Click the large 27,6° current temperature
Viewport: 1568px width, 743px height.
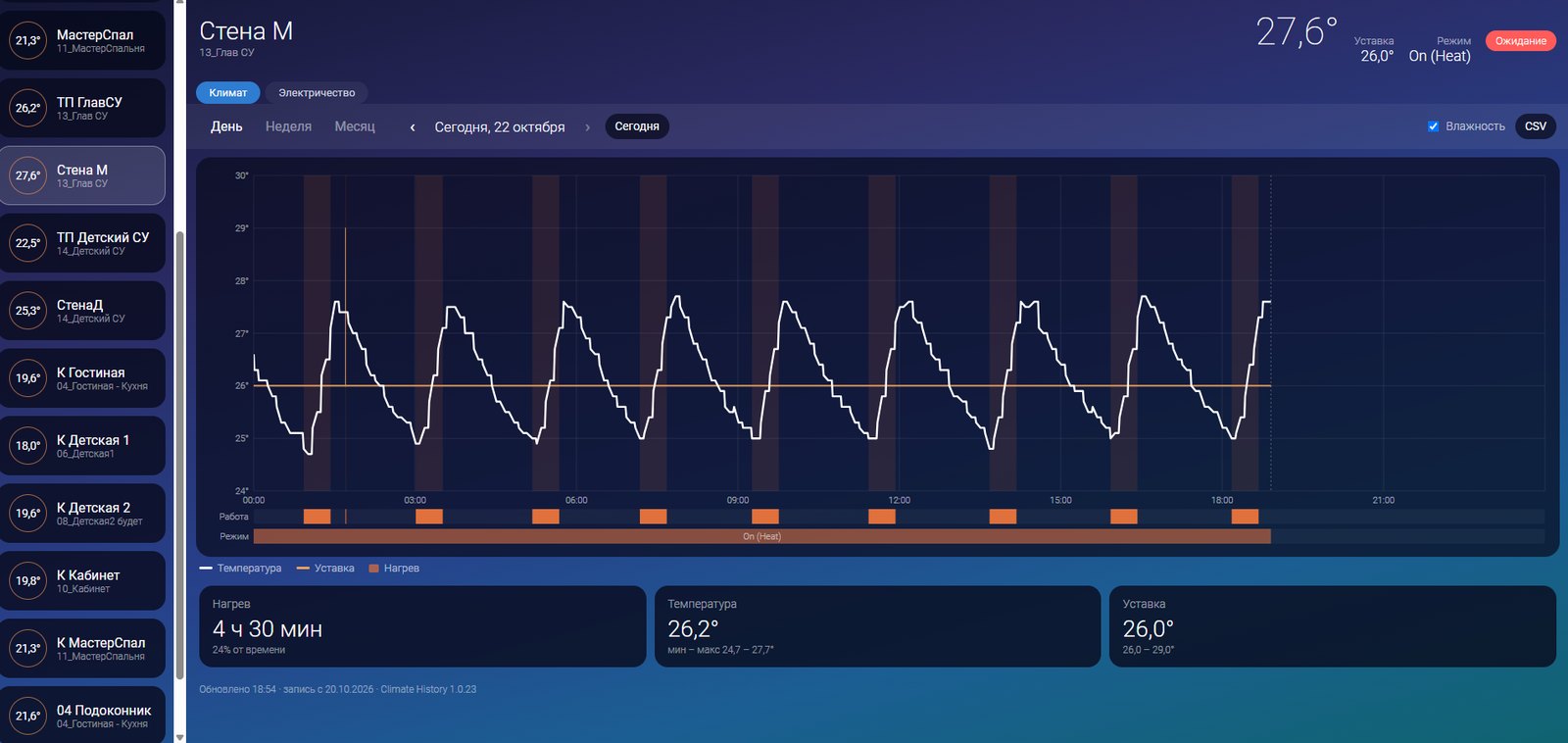click(1297, 32)
